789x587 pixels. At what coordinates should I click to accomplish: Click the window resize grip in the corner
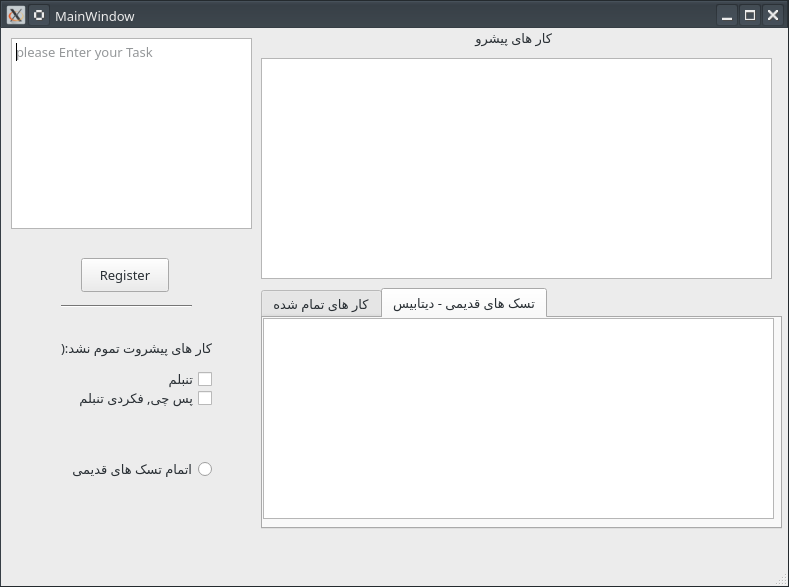pyautogui.click(x=782, y=580)
